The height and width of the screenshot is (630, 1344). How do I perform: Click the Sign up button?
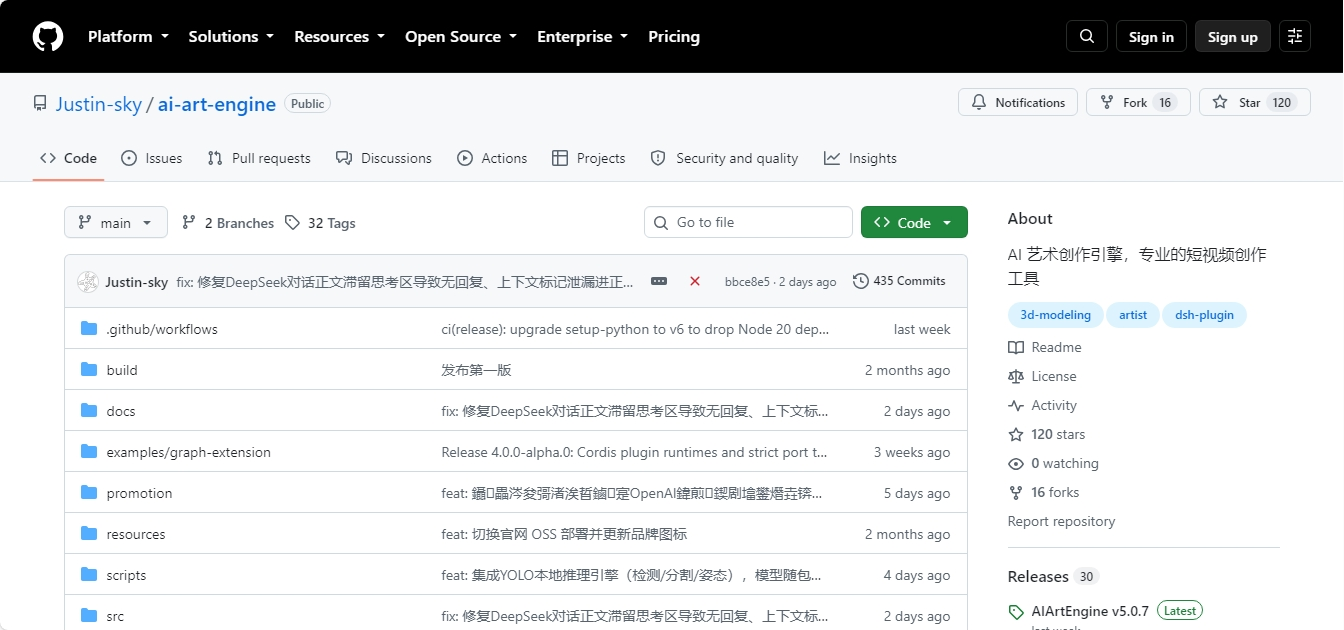(1233, 37)
